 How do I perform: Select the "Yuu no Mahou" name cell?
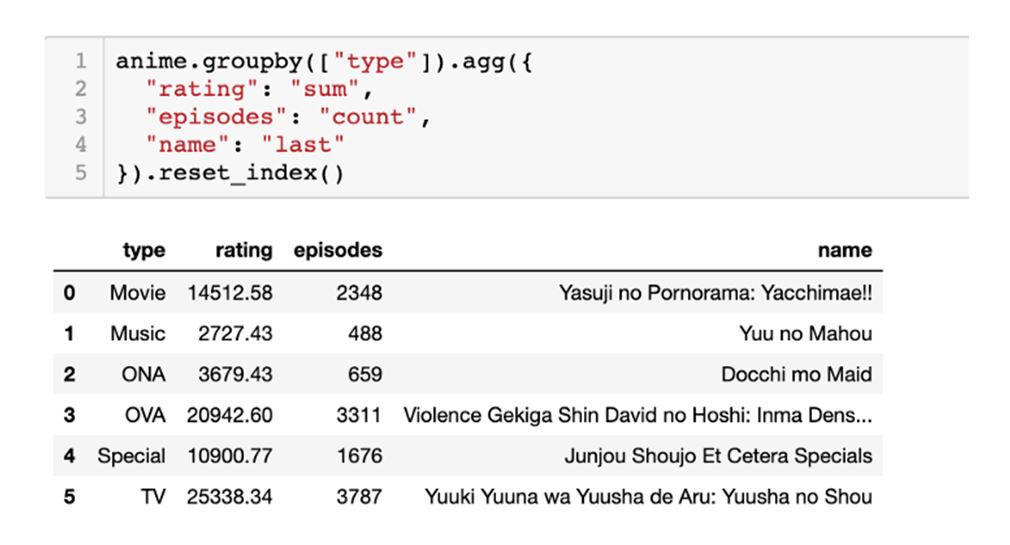[806, 334]
